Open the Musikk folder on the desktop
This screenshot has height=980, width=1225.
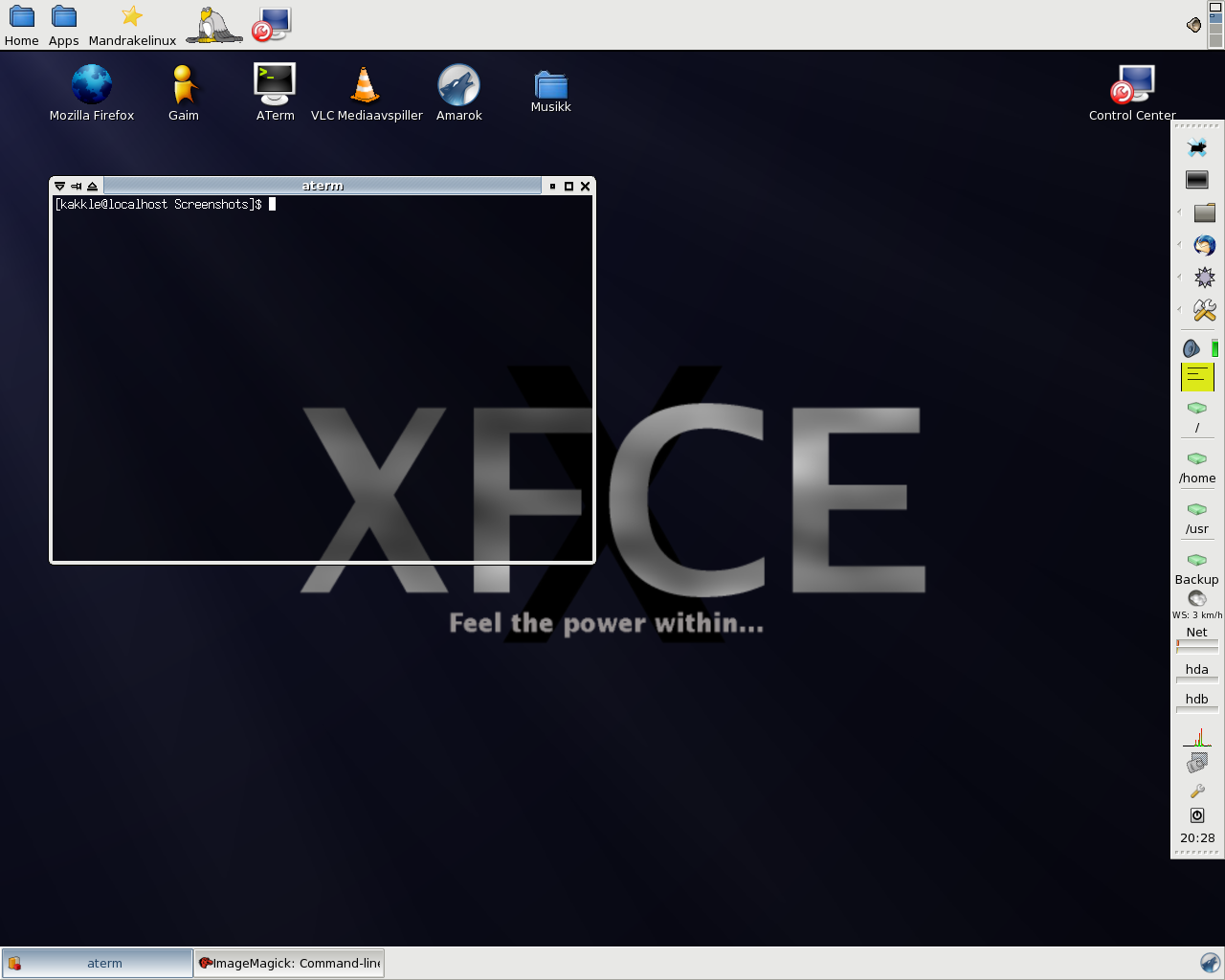551,92
